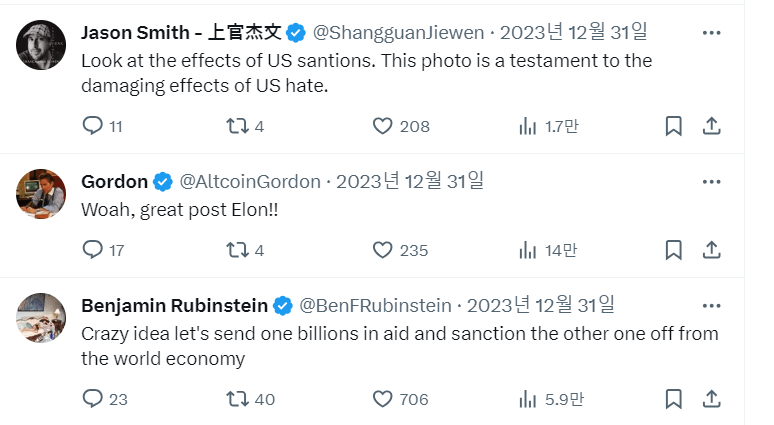Open more options for Jason Smith's tweet
The width and height of the screenshot is (774, 425).
click(x=711, y=33)
